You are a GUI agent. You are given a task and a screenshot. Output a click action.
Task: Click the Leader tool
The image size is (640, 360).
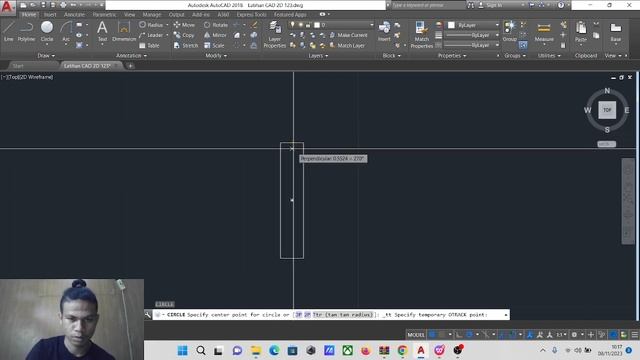click(x=151, y=35)
